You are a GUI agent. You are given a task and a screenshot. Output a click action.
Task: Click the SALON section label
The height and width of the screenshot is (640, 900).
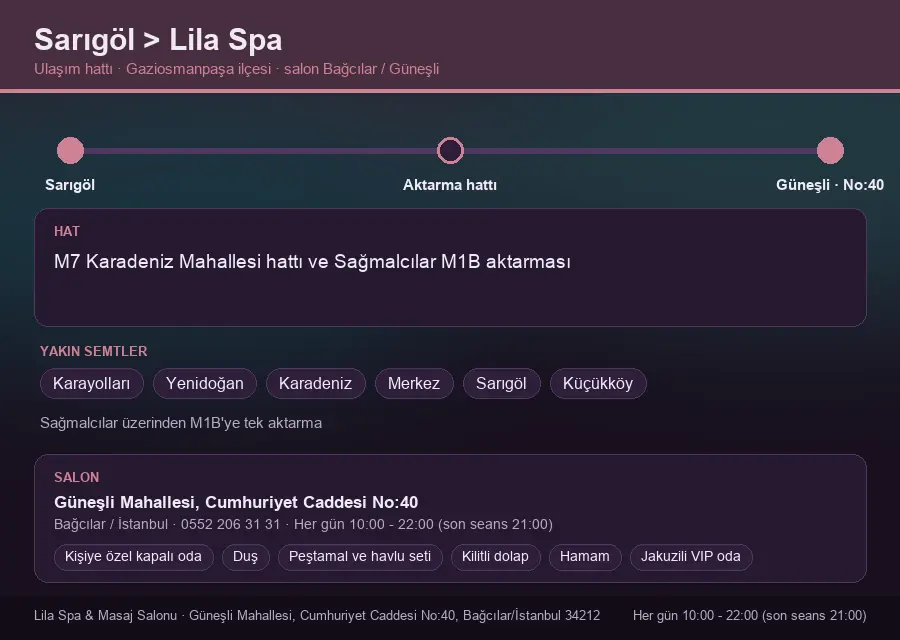(x=76, y=478)
